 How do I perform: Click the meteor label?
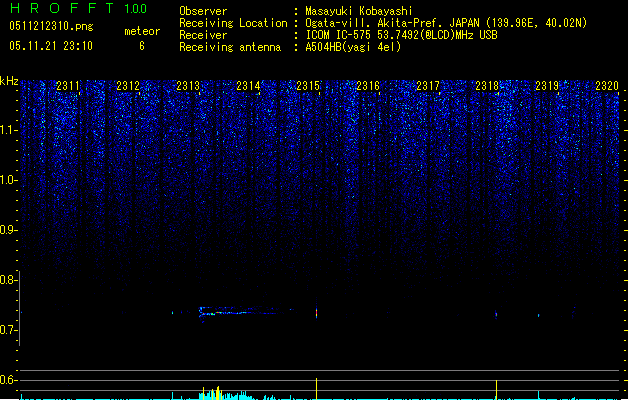142,31
